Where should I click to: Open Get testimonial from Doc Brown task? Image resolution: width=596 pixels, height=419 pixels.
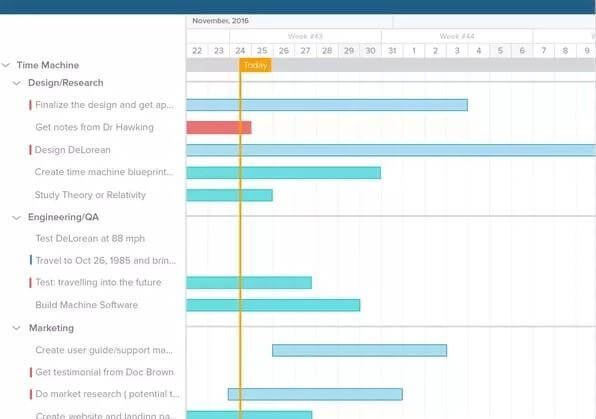click(105, 372)
